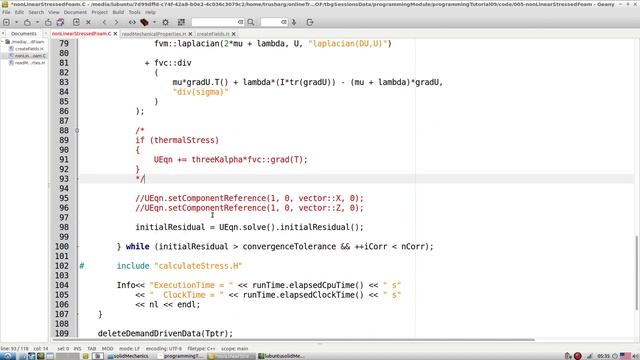This screenshot has width=640, height=360.
Task: Save all open files toolbar icon
Action: pyautogui.click(x=60, y=22)
